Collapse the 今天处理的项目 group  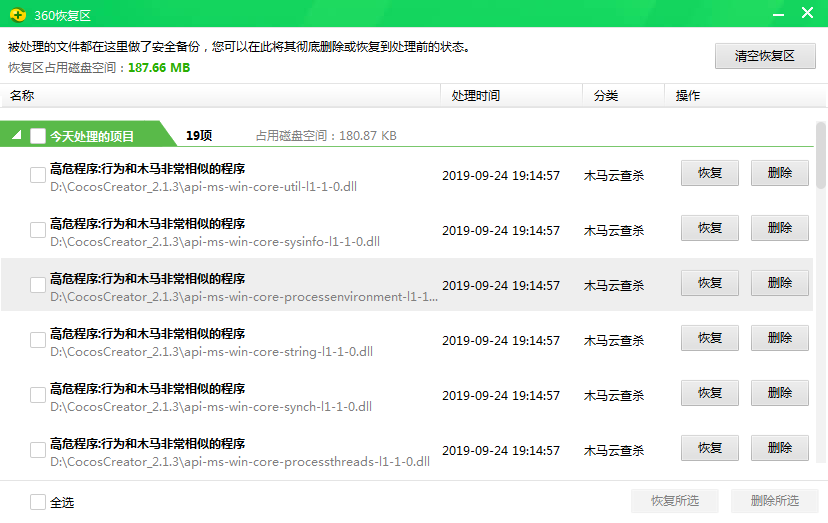17,135
